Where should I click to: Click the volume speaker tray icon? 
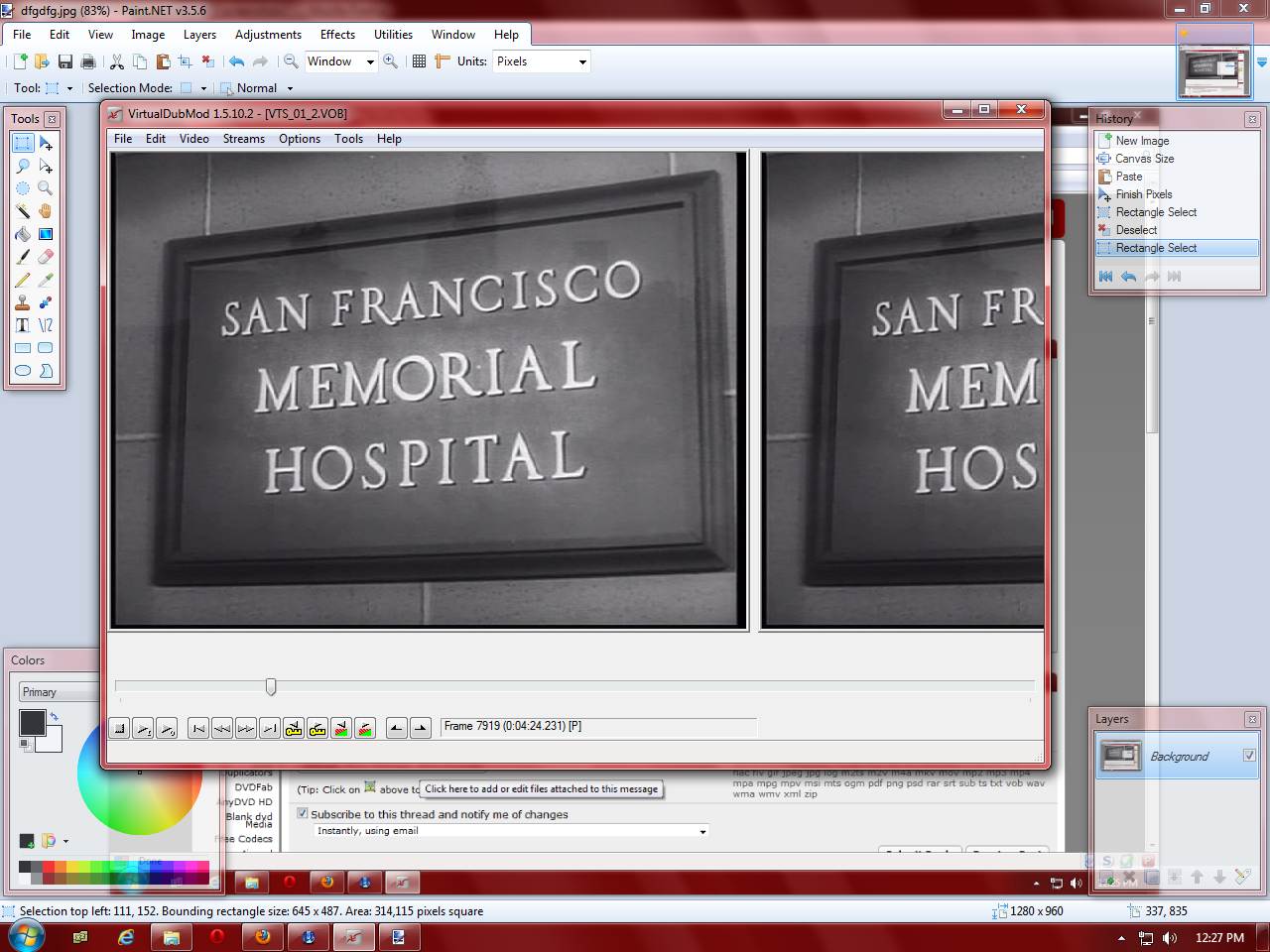[1170, 937]
